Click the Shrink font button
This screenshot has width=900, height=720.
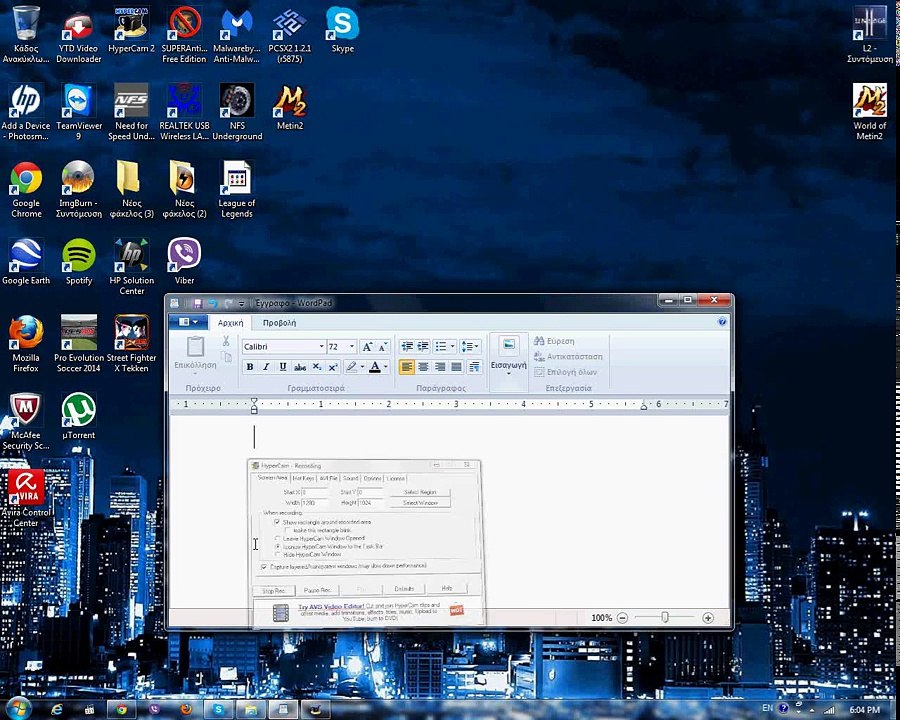(382, 347)
